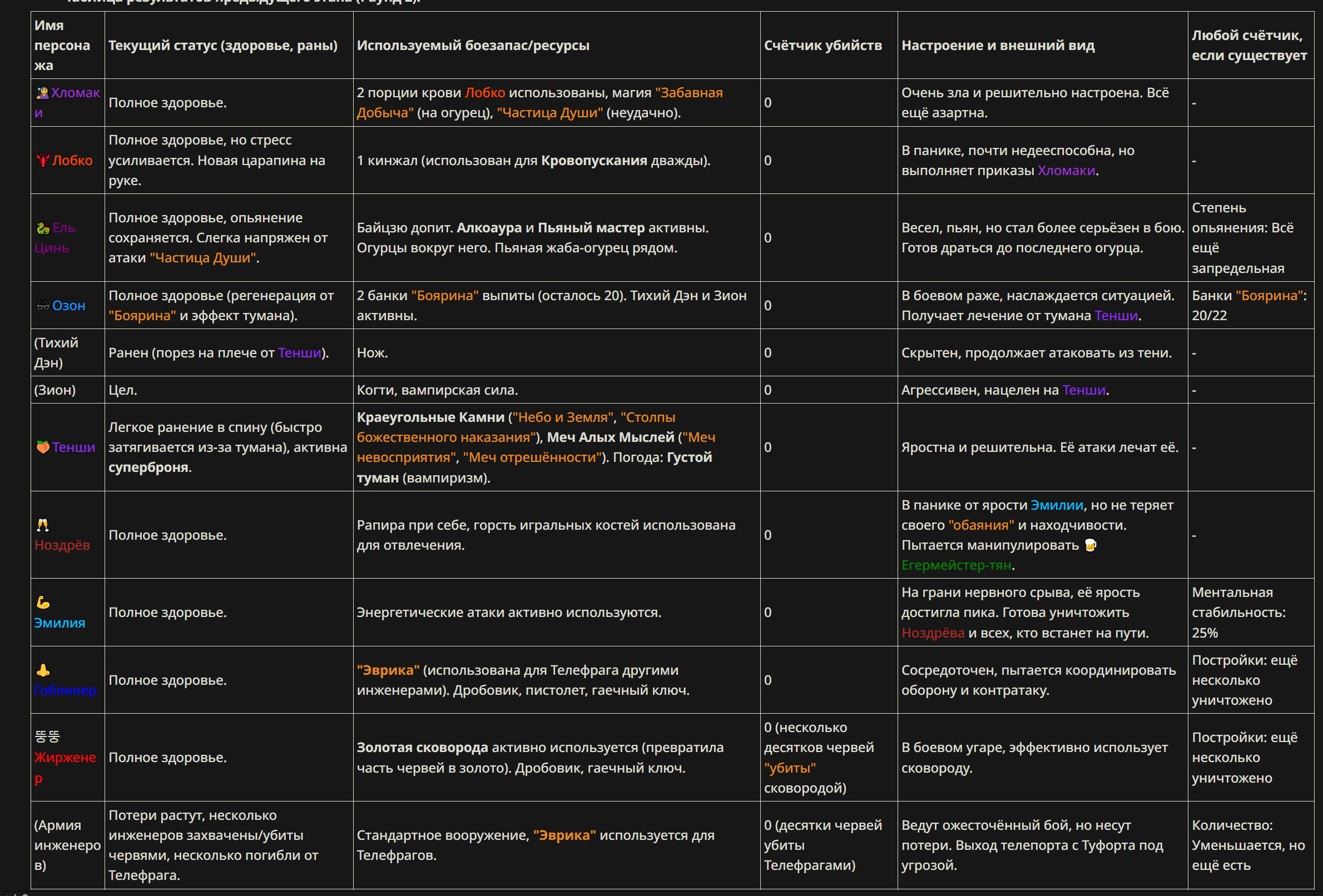
Task: Click the Эмилии mention in Ноздрёв's mood cell
Action: point(1057,505)
